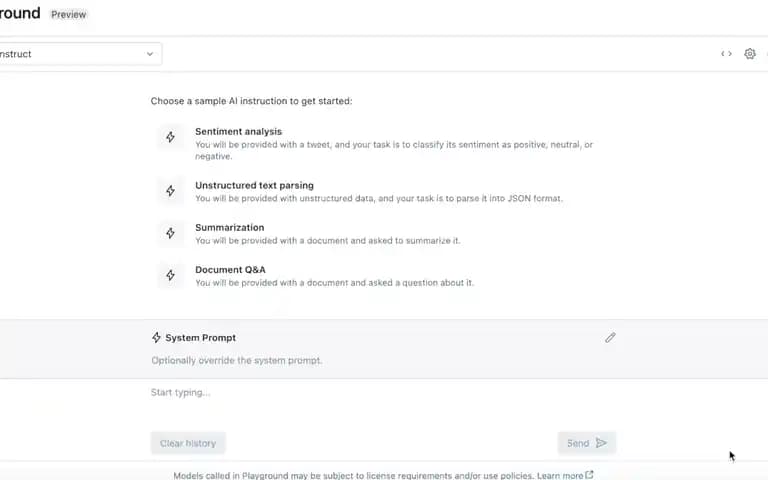Click the Send button
Image resolution: width=768 pixels, height=480 pixels.
(587, 443)
